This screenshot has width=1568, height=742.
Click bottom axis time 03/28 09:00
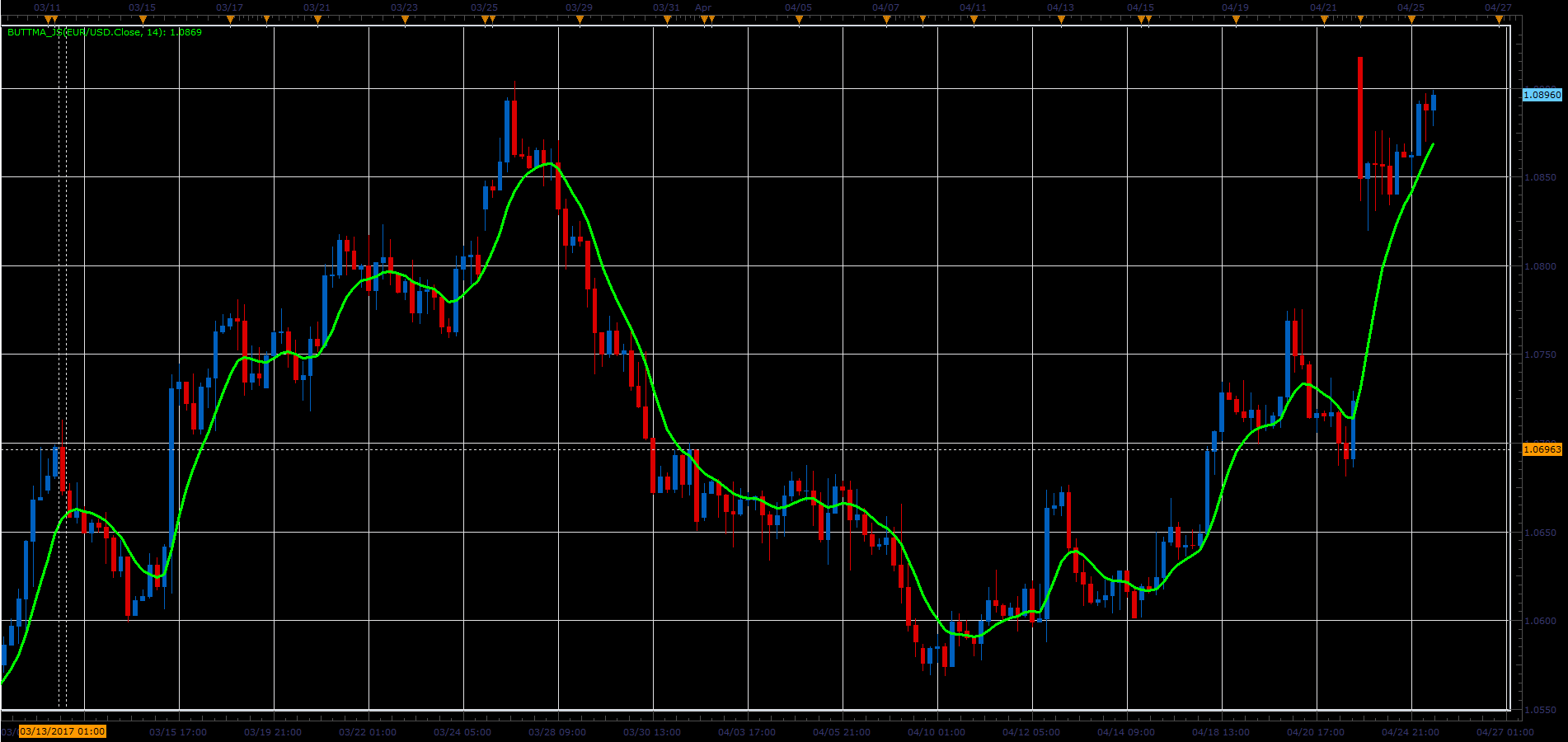tap(557, 732)
